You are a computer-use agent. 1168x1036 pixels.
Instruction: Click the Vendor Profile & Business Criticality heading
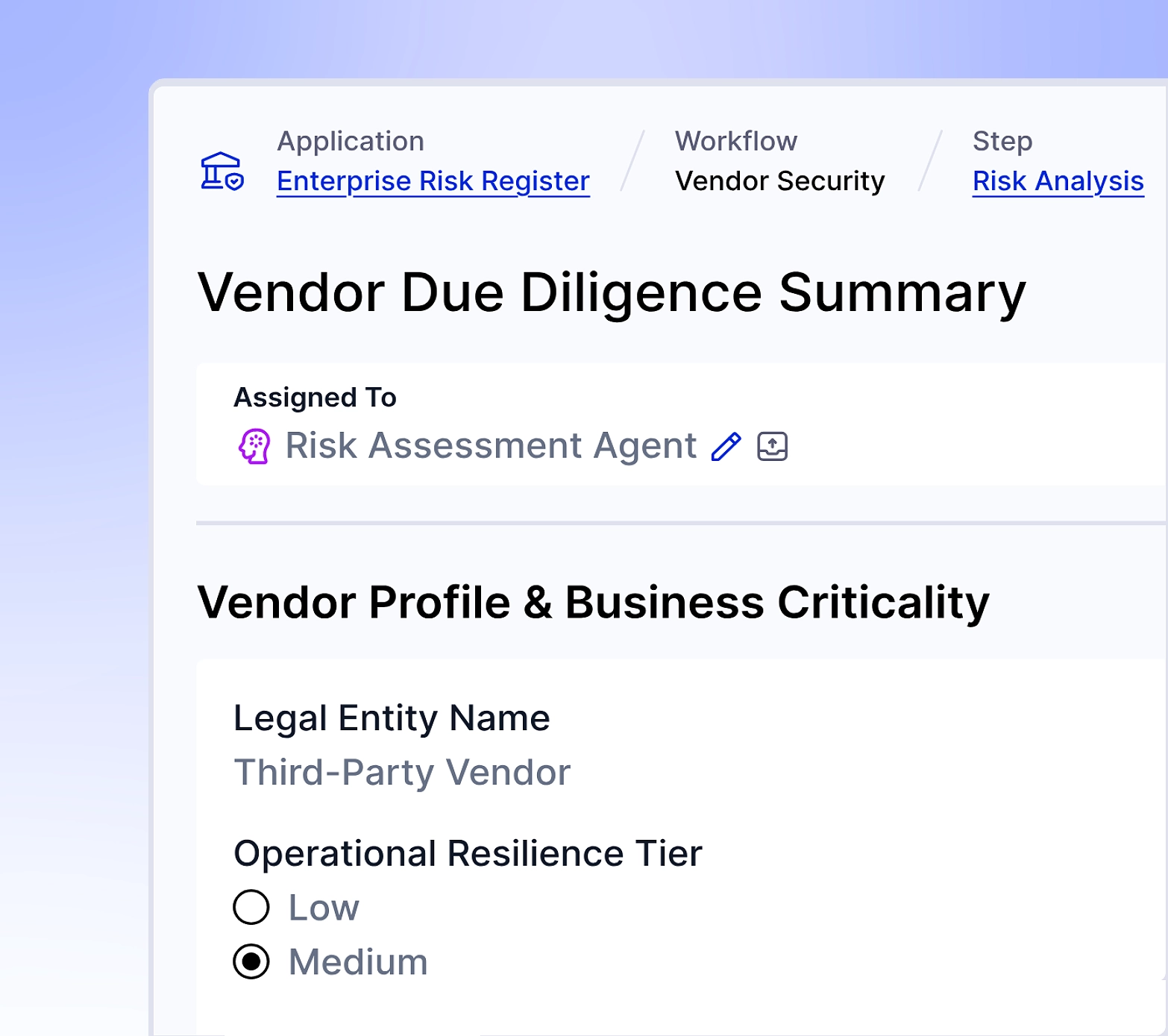[x=593, y=602]
